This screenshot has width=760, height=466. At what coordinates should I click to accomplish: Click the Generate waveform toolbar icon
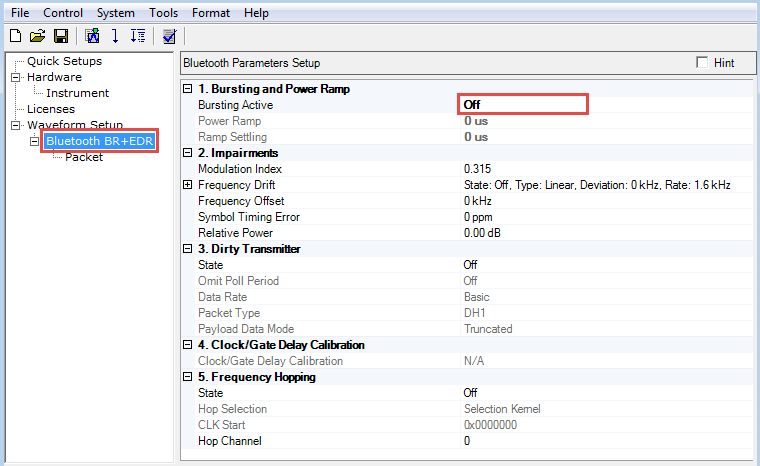coord(92,36)
